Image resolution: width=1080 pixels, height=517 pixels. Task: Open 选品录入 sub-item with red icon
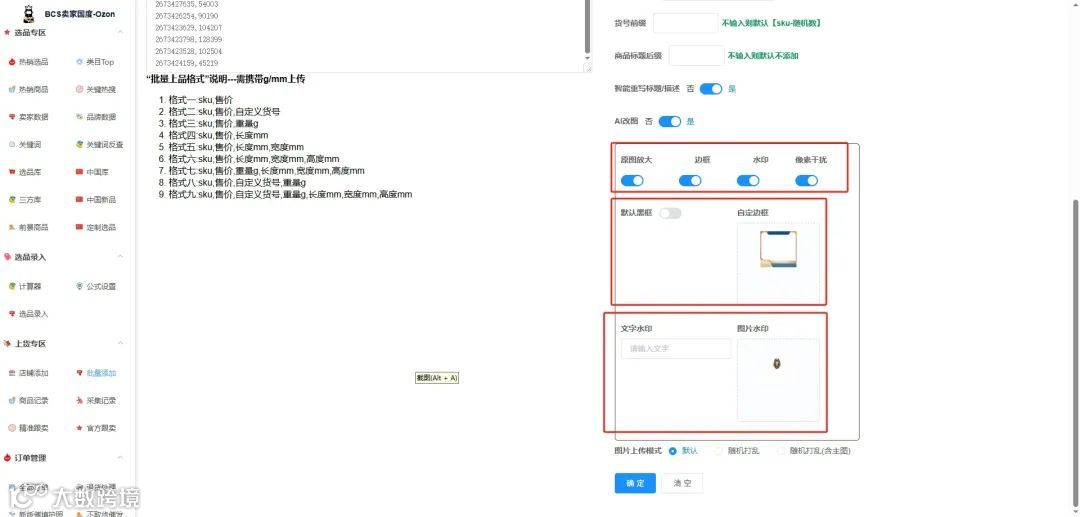click(28, 314)
